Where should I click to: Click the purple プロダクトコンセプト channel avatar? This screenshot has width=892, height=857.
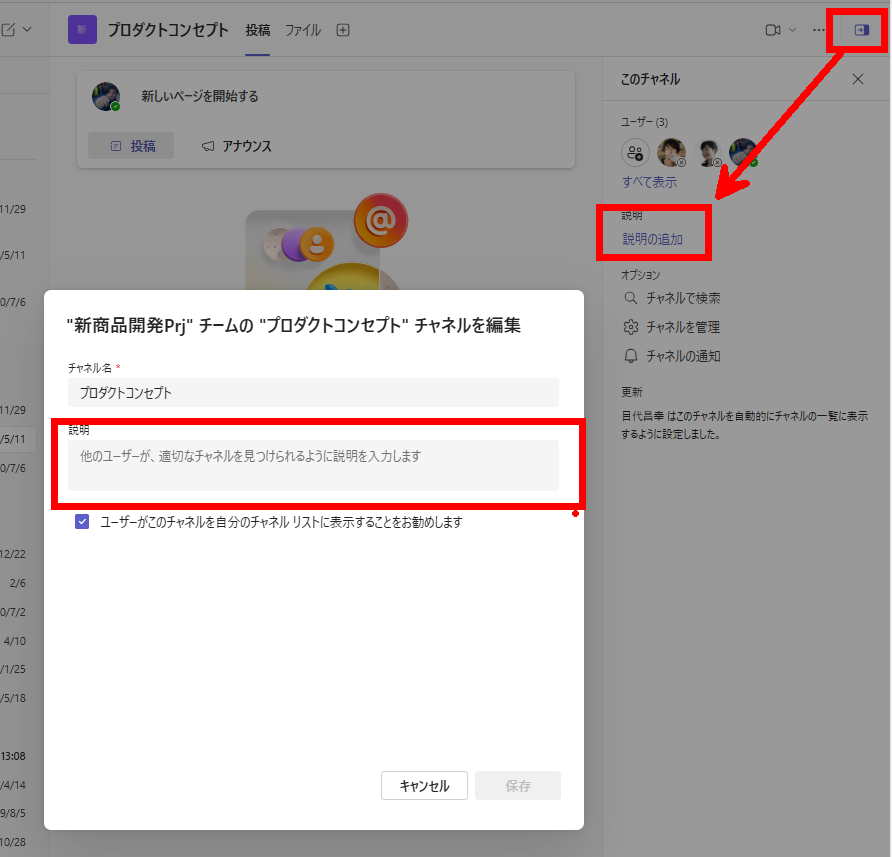click(82, 30)
